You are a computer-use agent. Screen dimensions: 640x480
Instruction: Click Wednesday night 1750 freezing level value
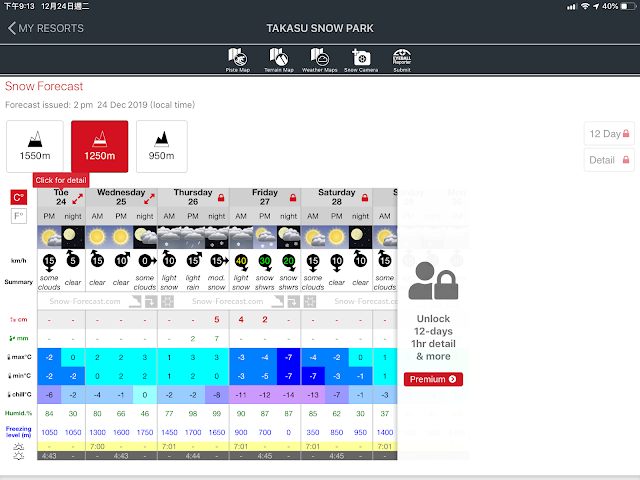(145, 432)
